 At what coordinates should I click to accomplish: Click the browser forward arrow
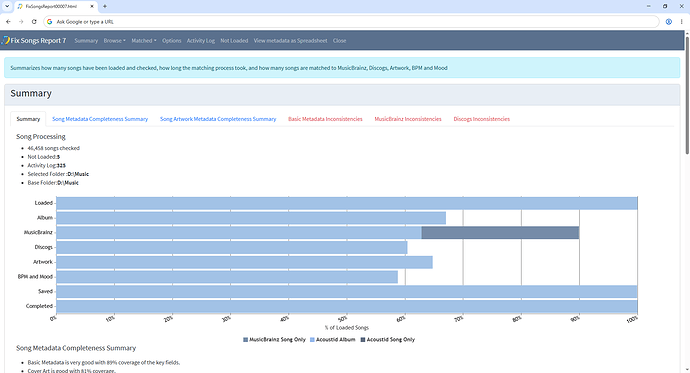click(21, 22)
